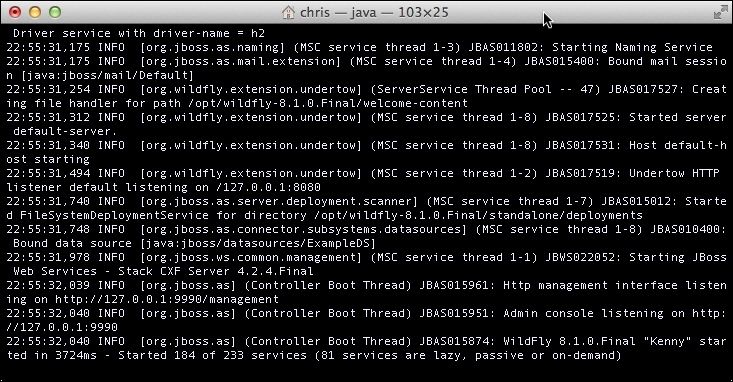
Task: Click the window title chris — java
Action: point(338,13)
